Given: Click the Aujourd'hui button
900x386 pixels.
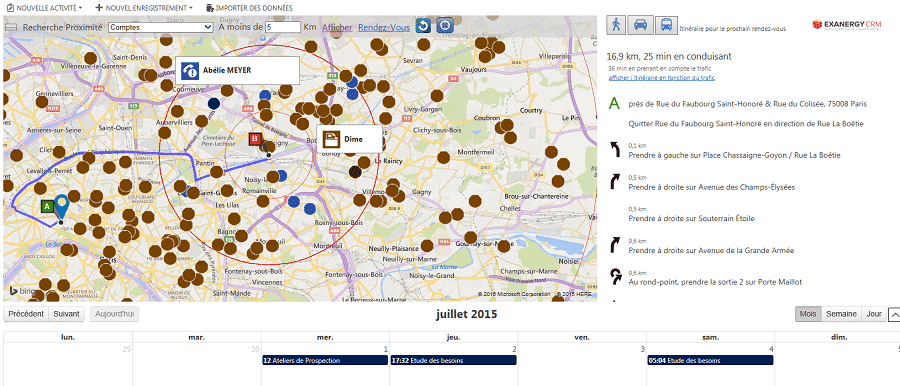Looking at the screenshot, I should coord(115,314).
